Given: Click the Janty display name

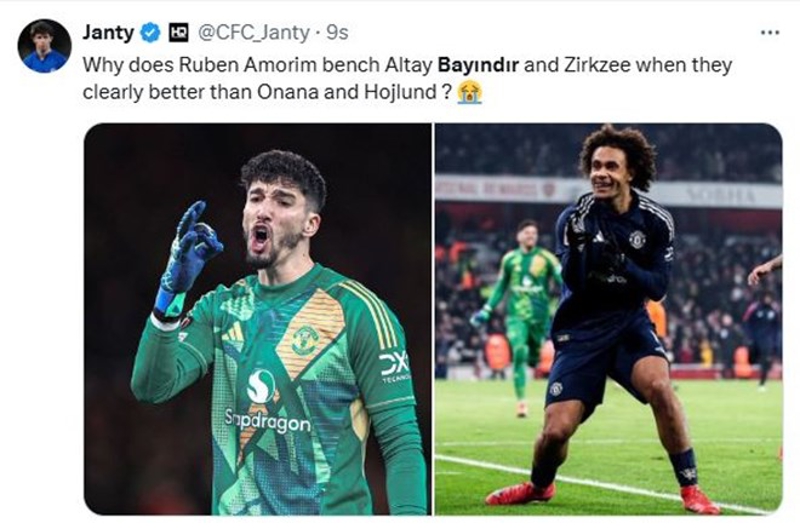Looking at the screenshot, I should [x=108, y=33].
